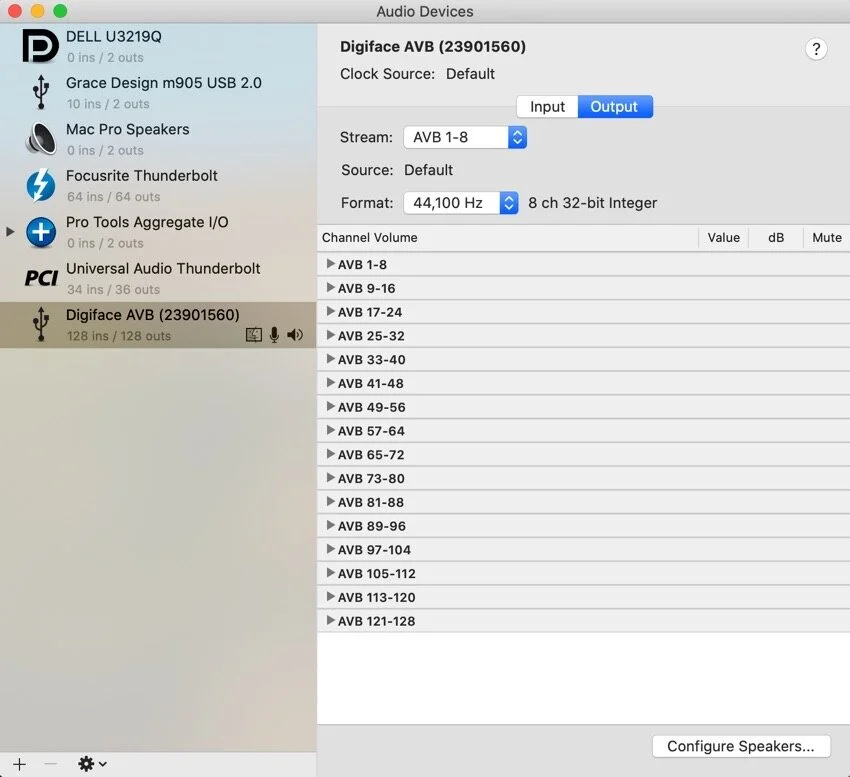Click the 128 ins / 128 outs text
850x777 pixels.
(x=119, y=336)
